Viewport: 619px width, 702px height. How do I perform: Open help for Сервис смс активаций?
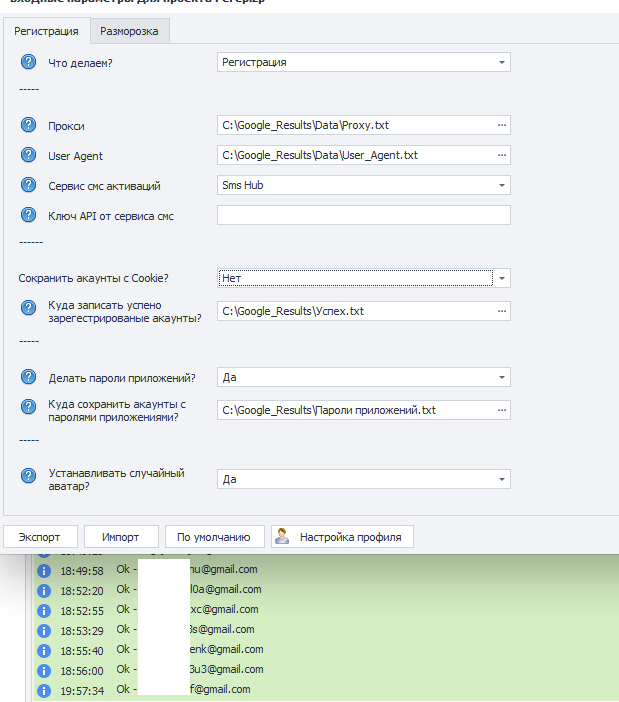pyautogui.click(x=28, y=185)
